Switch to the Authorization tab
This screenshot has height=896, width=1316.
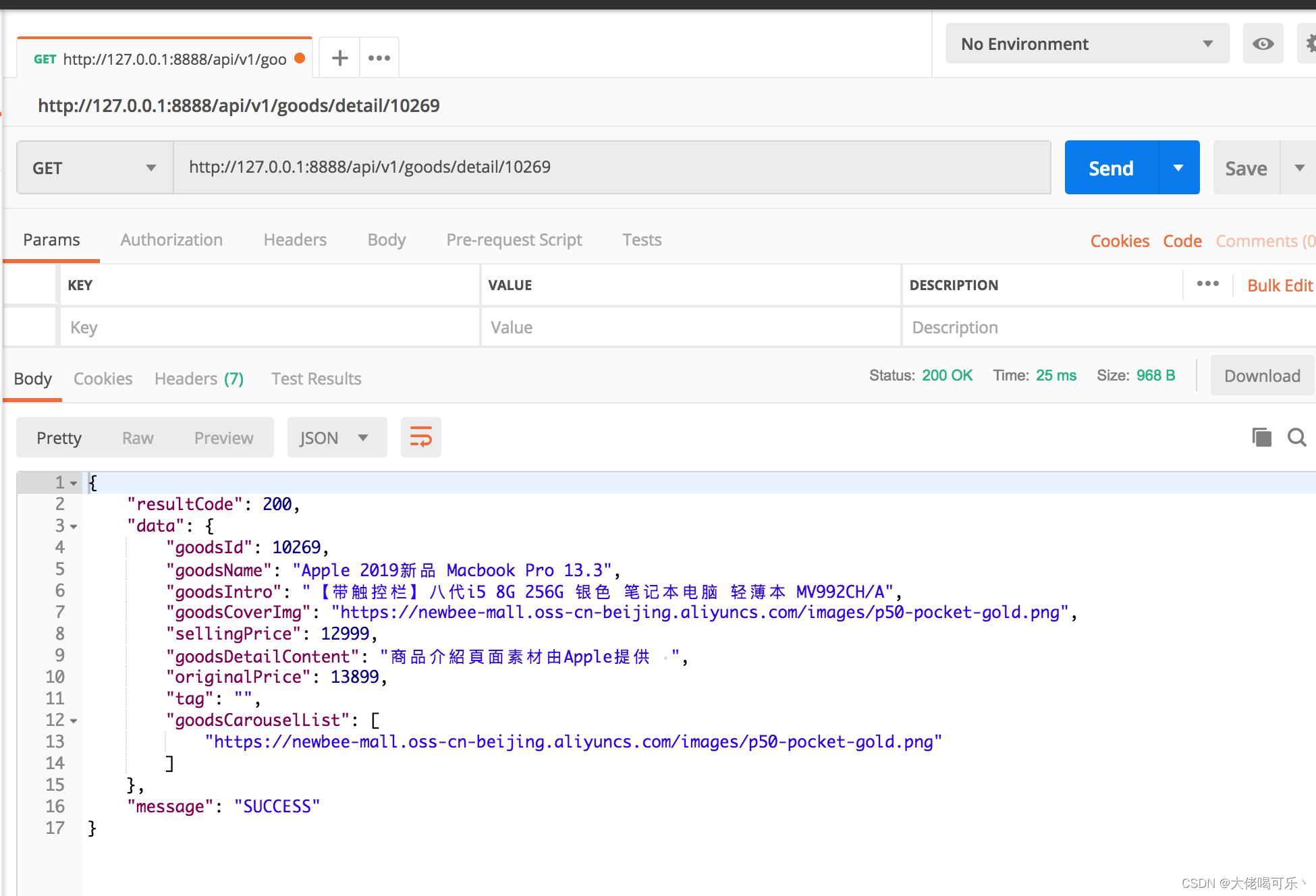point(171,240)
